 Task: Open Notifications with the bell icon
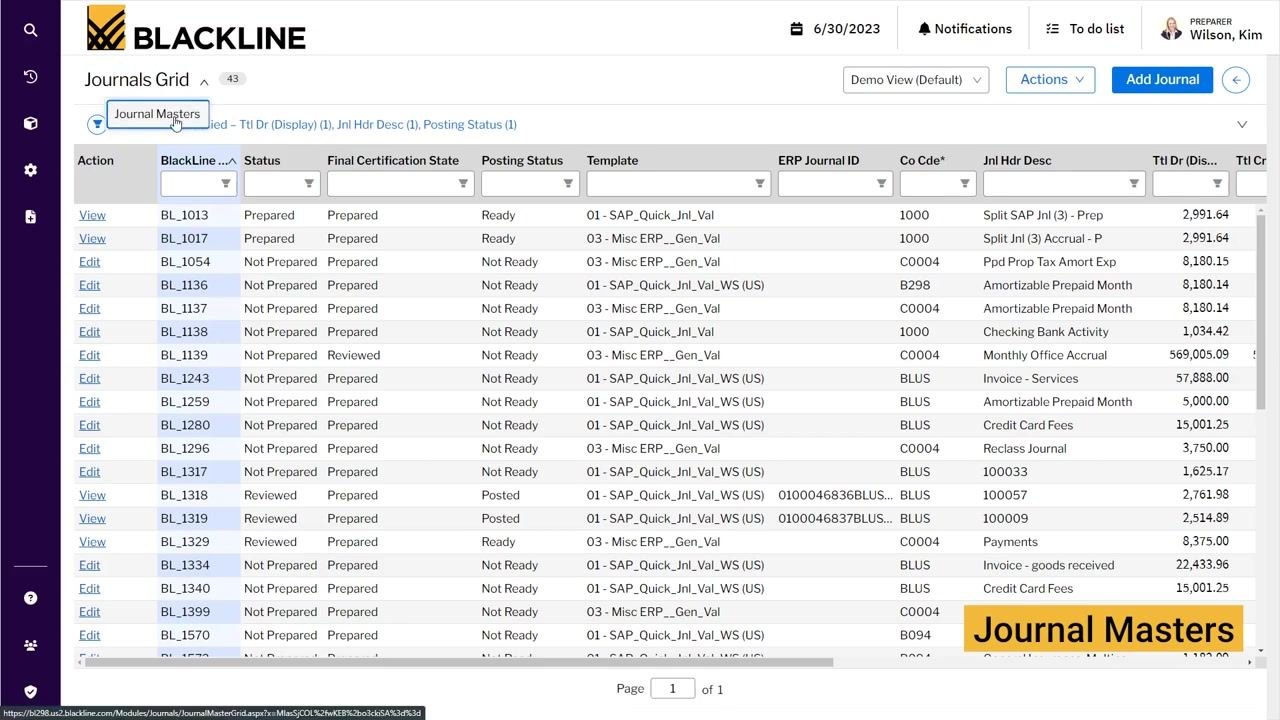click(965, 29)
